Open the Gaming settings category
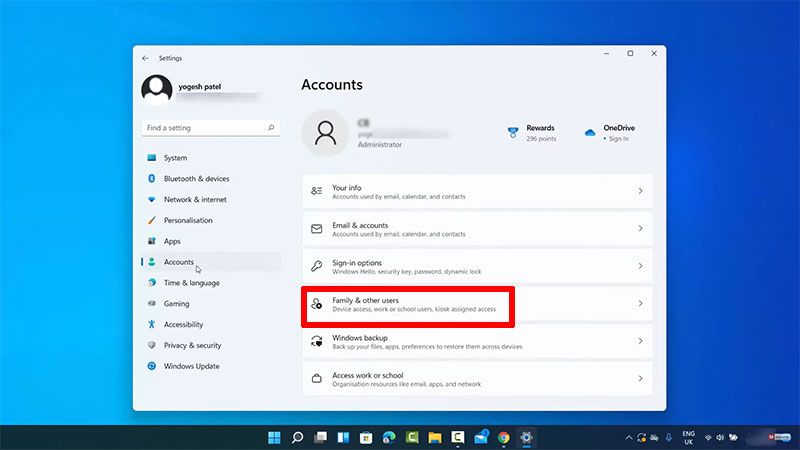Viewport: 800px width, 450px height. 211,304
